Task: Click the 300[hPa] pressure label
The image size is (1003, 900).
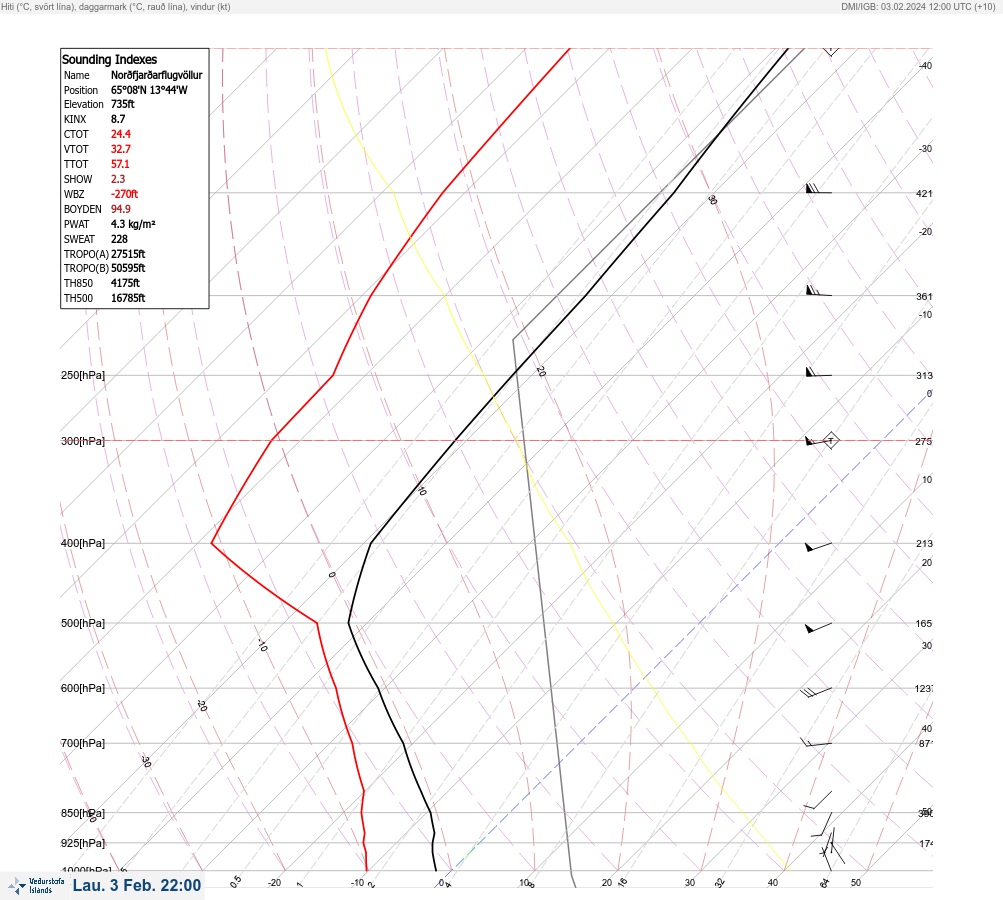Action: coord(83,441)
